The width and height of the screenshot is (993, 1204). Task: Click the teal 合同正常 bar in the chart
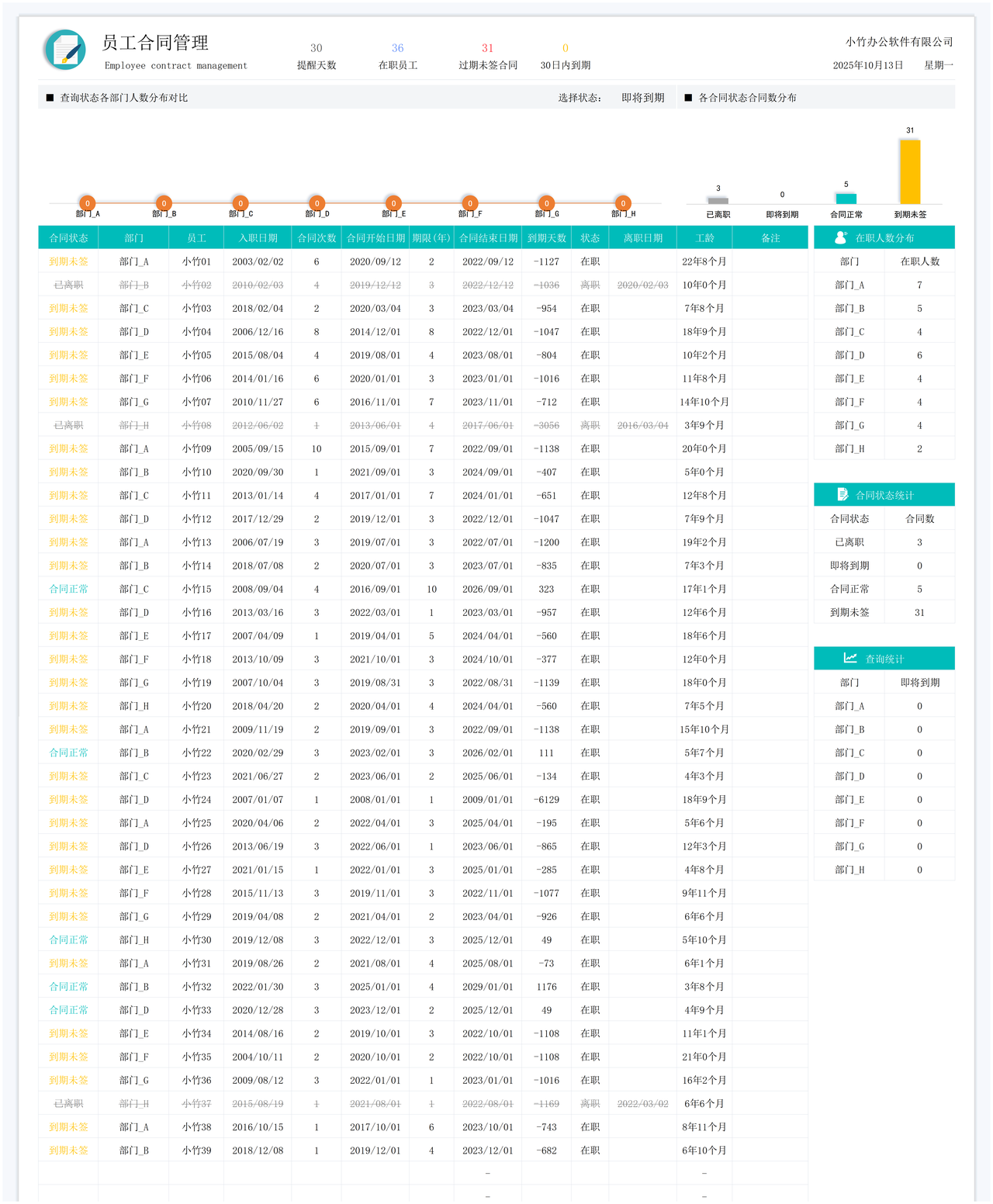tap(846, 199)
